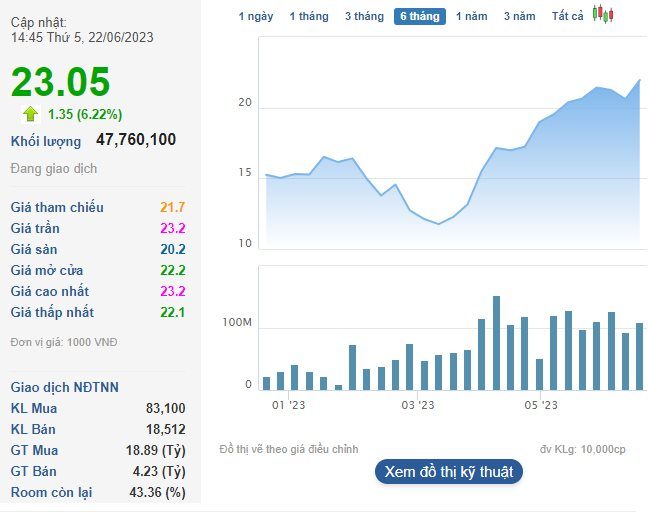
Task: Click the current price 23.05
Action: point(61,81)
